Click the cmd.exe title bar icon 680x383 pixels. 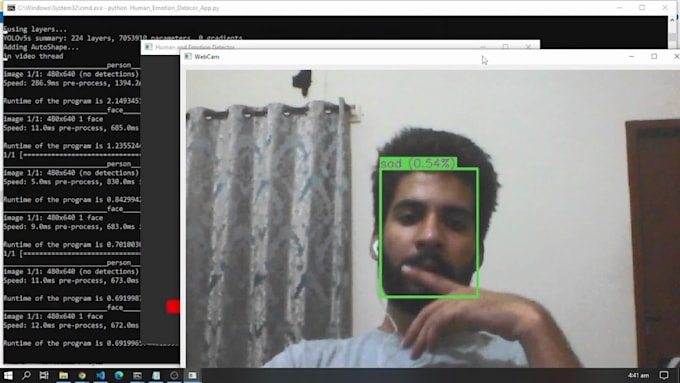pyautogui.click(x=11, y=8)
